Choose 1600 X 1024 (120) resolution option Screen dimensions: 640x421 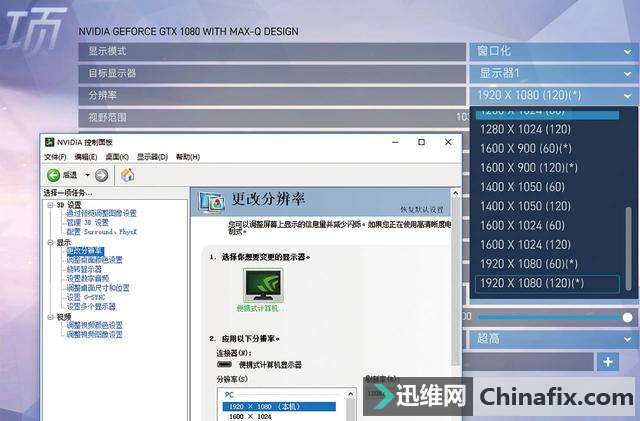tap(547, 245)
